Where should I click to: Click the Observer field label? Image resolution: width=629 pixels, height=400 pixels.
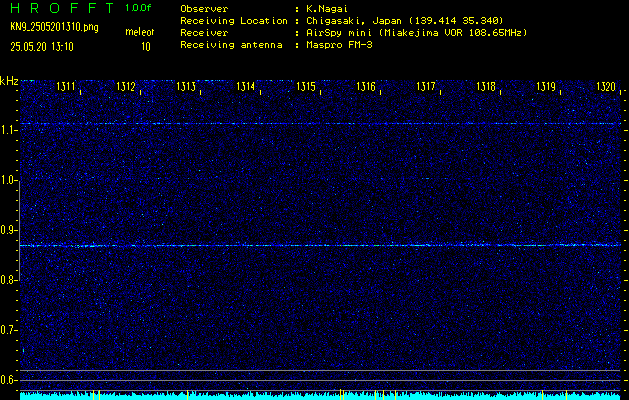pos(204,8)
